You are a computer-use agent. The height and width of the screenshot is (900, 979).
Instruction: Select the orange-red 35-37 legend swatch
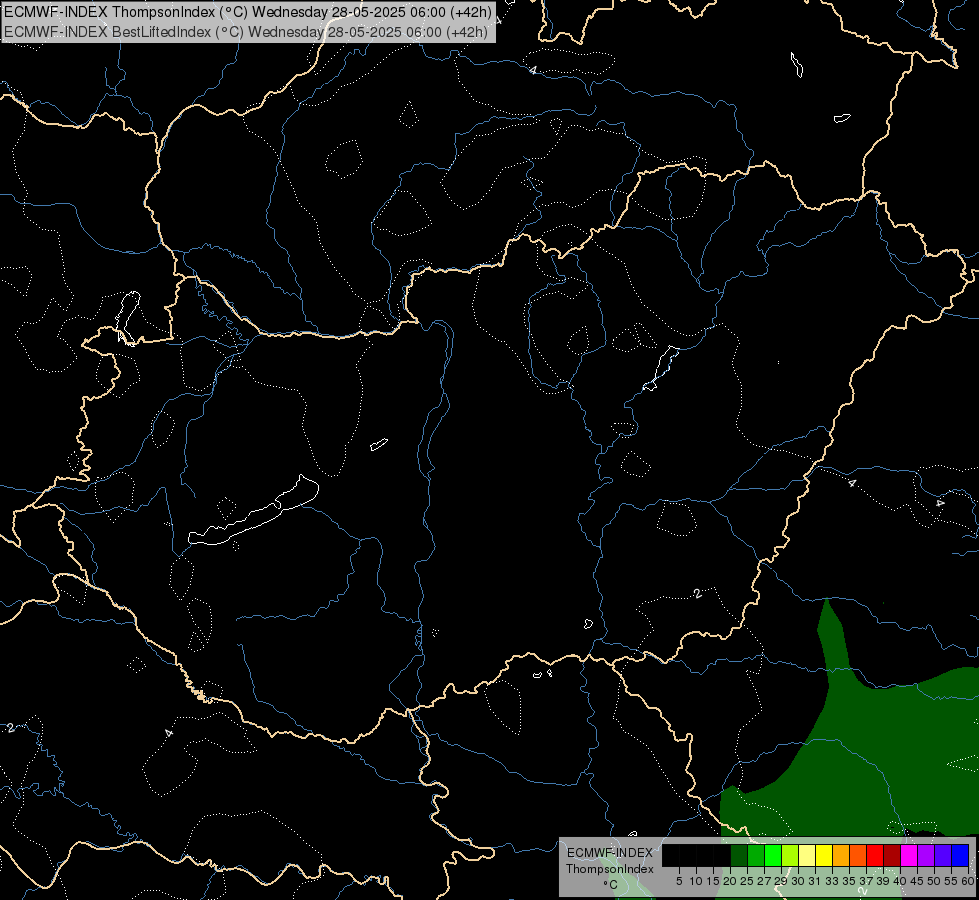tap(858, 855)
